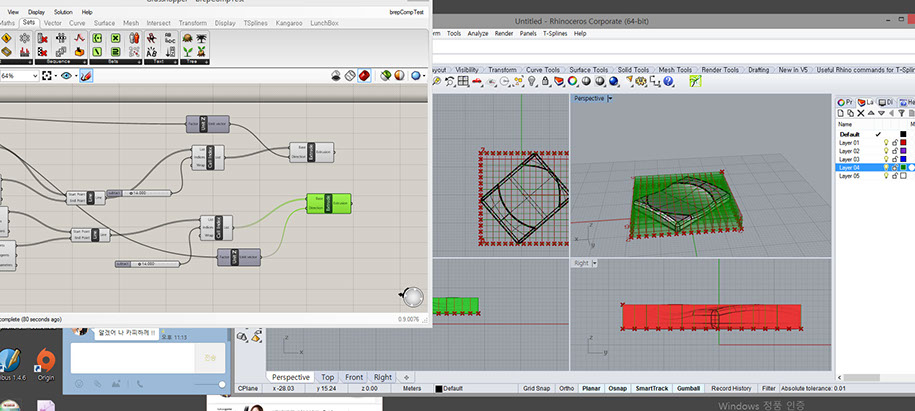Toggle Layer 02 visibility light bulb
Screen dimensions: 915x411
[886, 151]
